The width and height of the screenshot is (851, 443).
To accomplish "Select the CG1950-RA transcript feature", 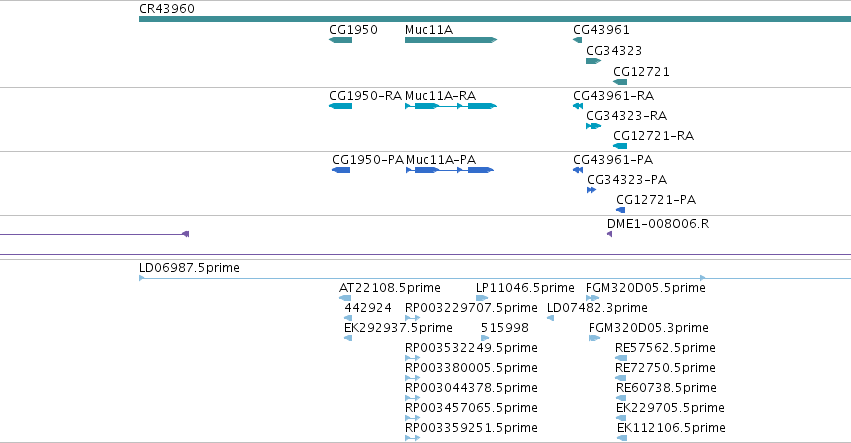I will pyautogui.click(x=340, y=106).
